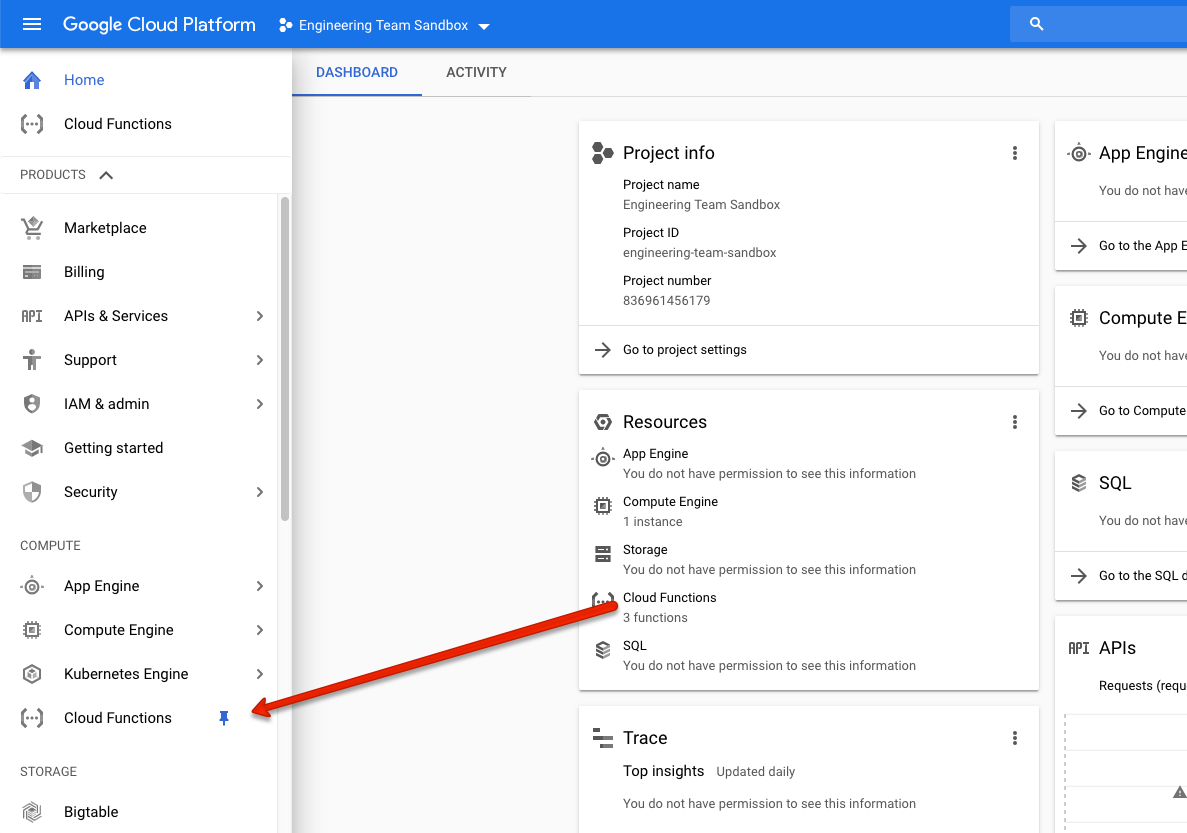Expand the Compute Engine submenu arrow

[x=260, y=630]
